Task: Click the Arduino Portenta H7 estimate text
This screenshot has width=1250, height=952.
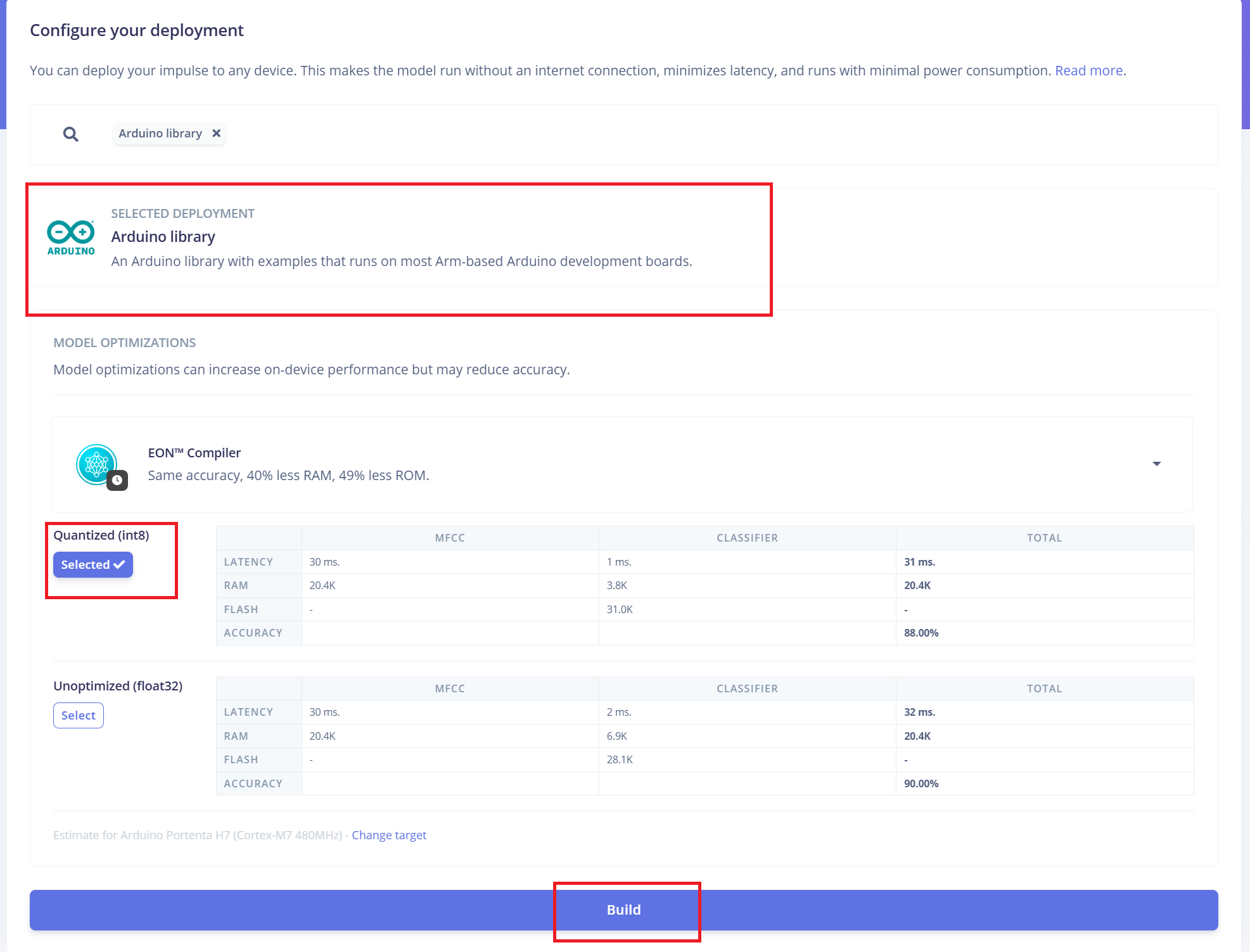Action: point(198,835)
